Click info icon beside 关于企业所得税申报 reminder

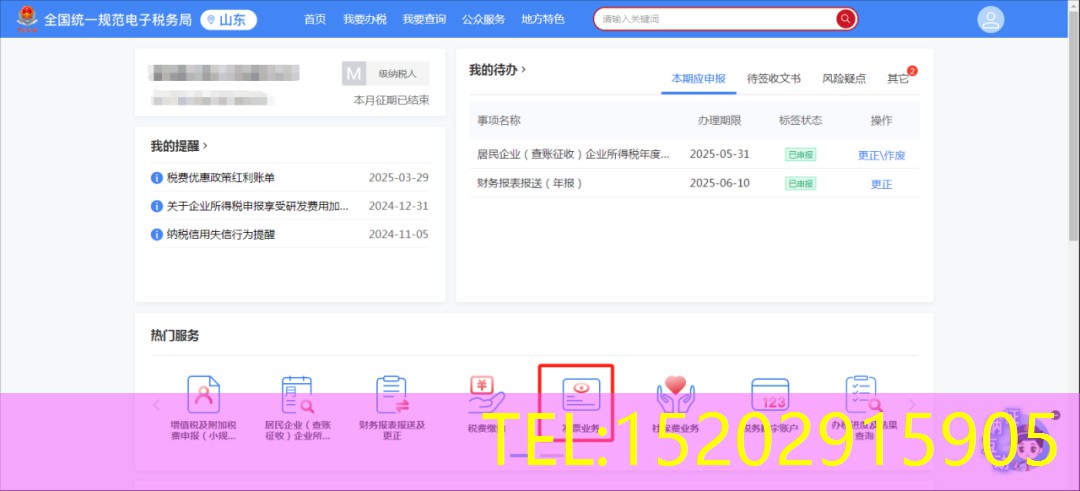point(156,206)
